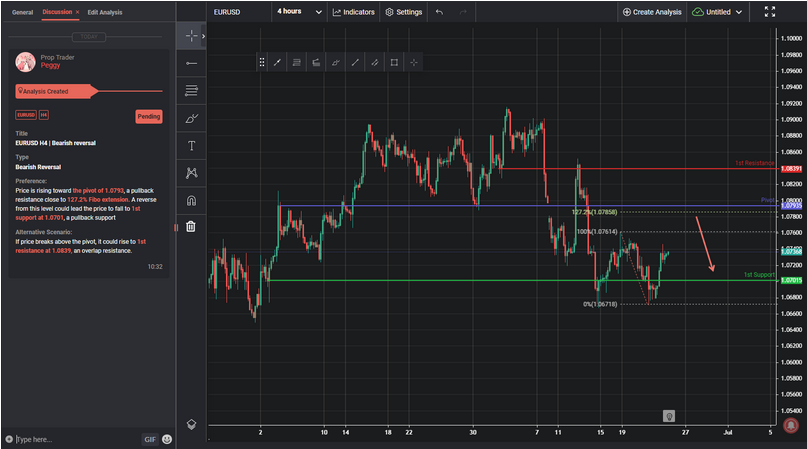The height and width of the screenshot is (449, 807).
Task: Select the XABCD pattern tool
Action: coord(191,173)
